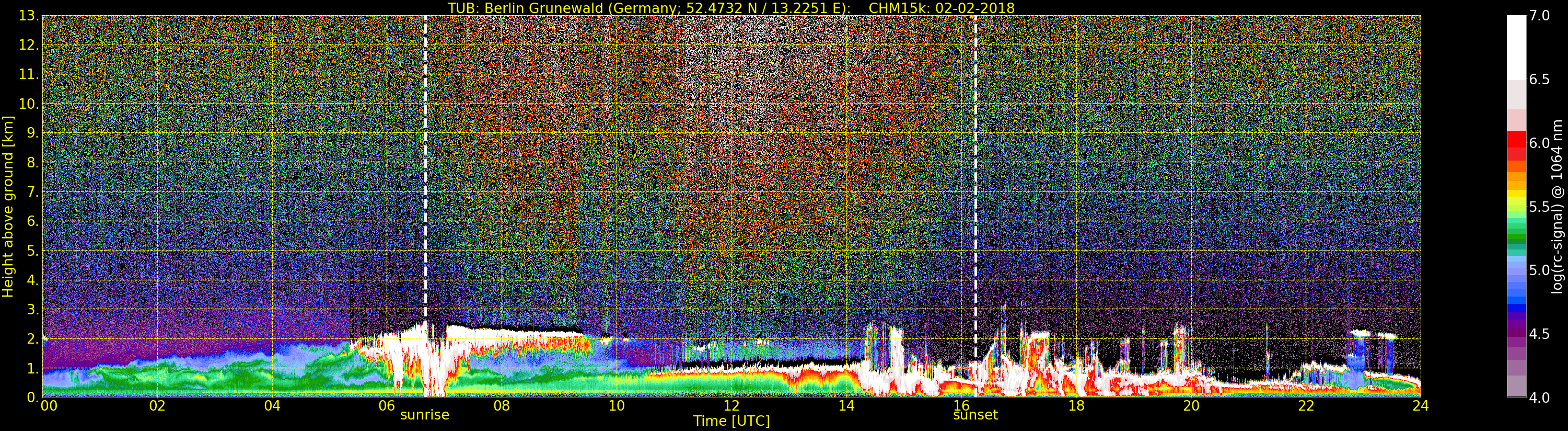Select colorbar value label "5.5"
The image size is (1568, 431).
[1539, 207]
